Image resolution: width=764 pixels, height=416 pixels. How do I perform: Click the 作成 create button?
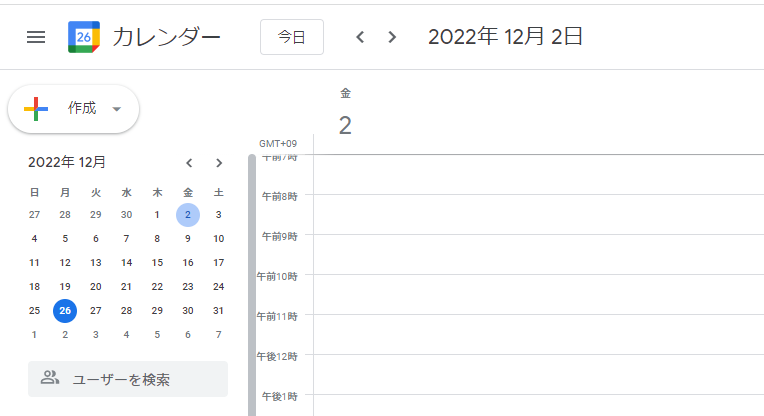(74, 109)
